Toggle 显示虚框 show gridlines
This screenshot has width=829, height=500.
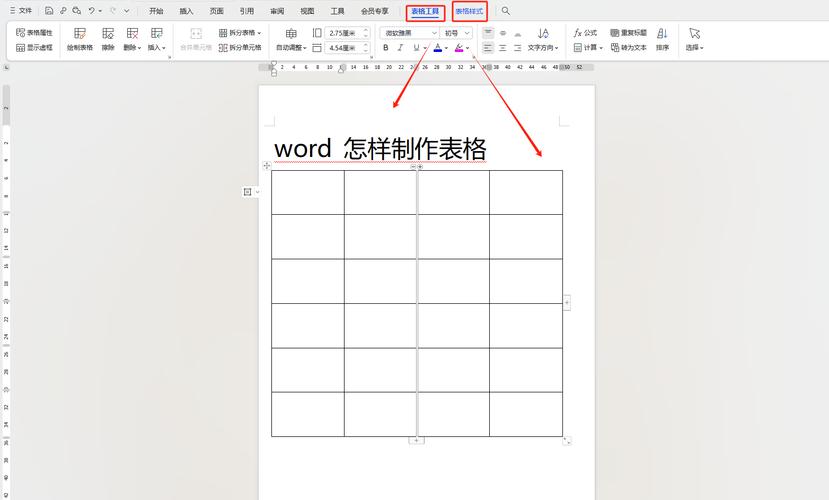(34, 48)
